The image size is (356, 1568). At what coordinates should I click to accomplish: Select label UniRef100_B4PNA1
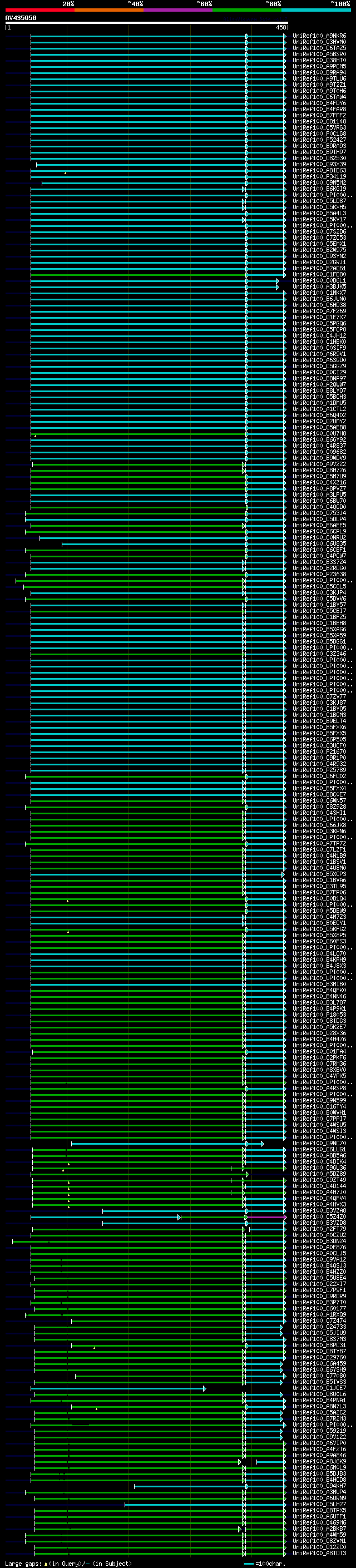click(x=319, y=1400)
